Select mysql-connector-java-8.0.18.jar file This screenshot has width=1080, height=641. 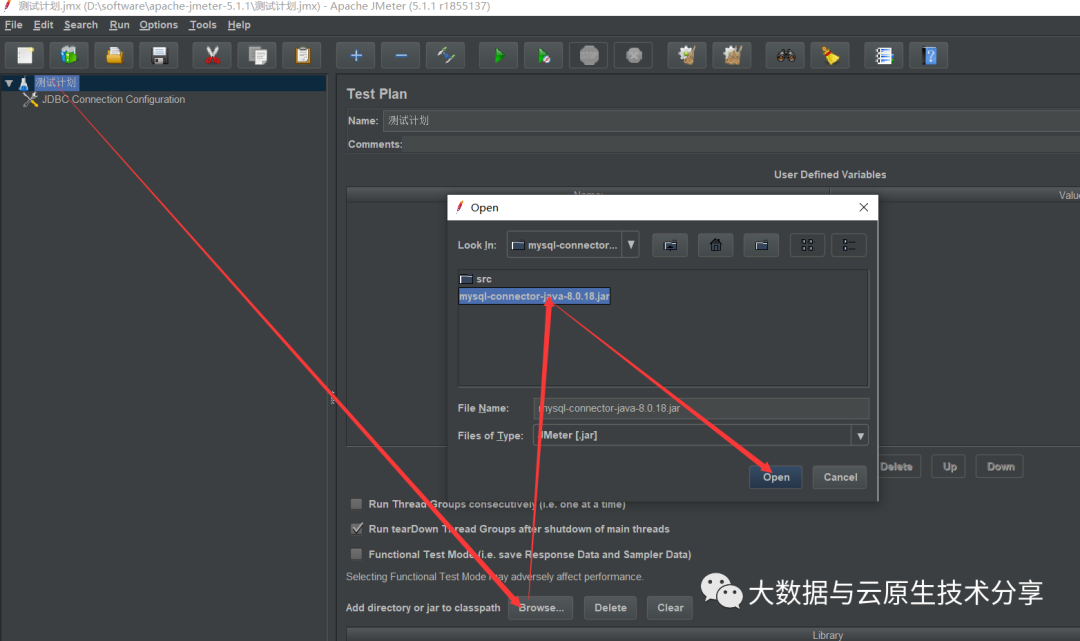pyautogui.click(x=534, y=296)
